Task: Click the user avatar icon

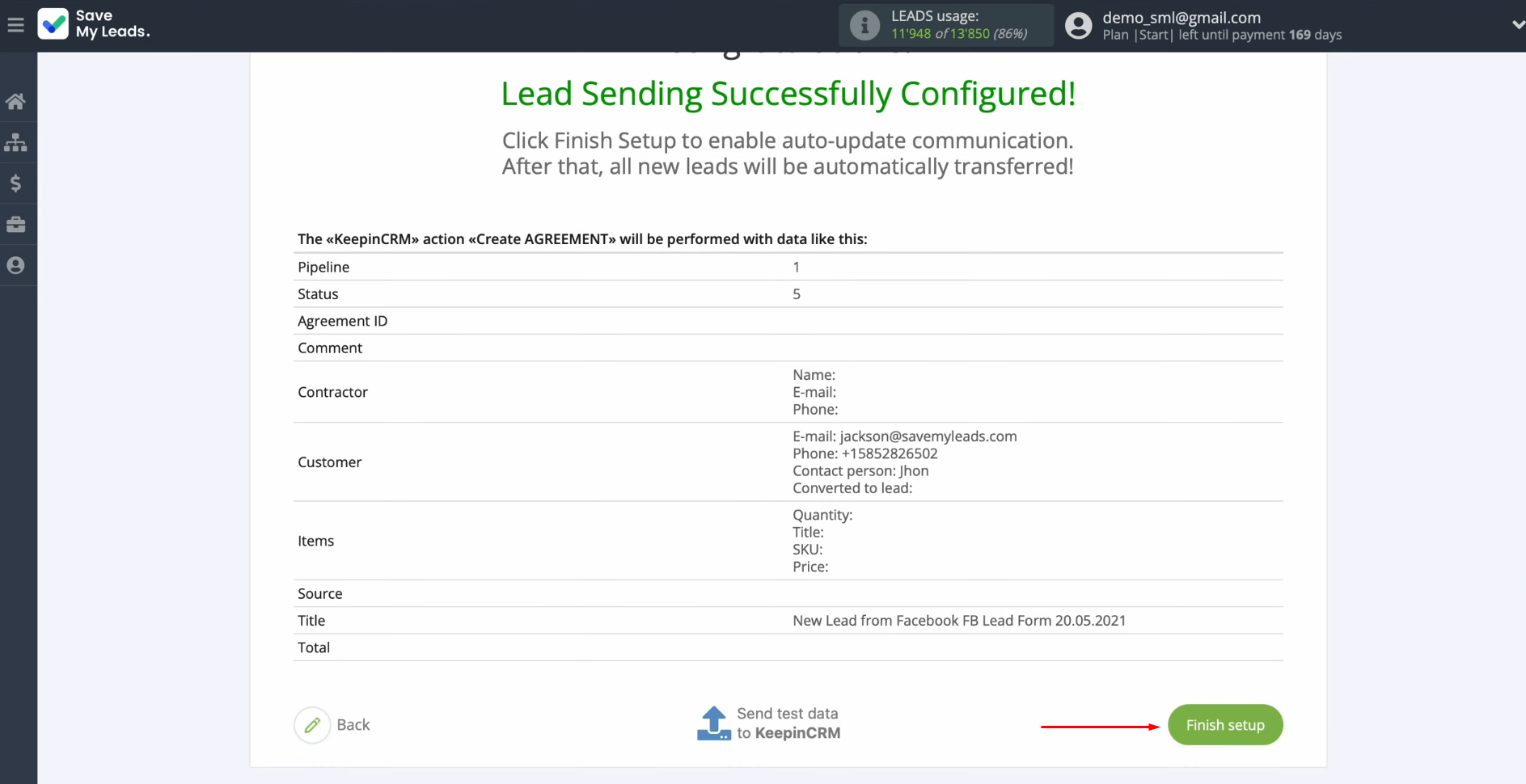Action: coord(1078,26)
